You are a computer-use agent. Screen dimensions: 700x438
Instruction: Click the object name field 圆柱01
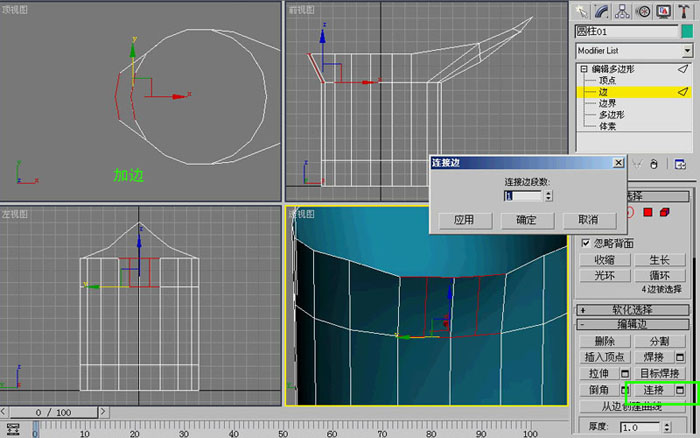(x=626, y=31)
